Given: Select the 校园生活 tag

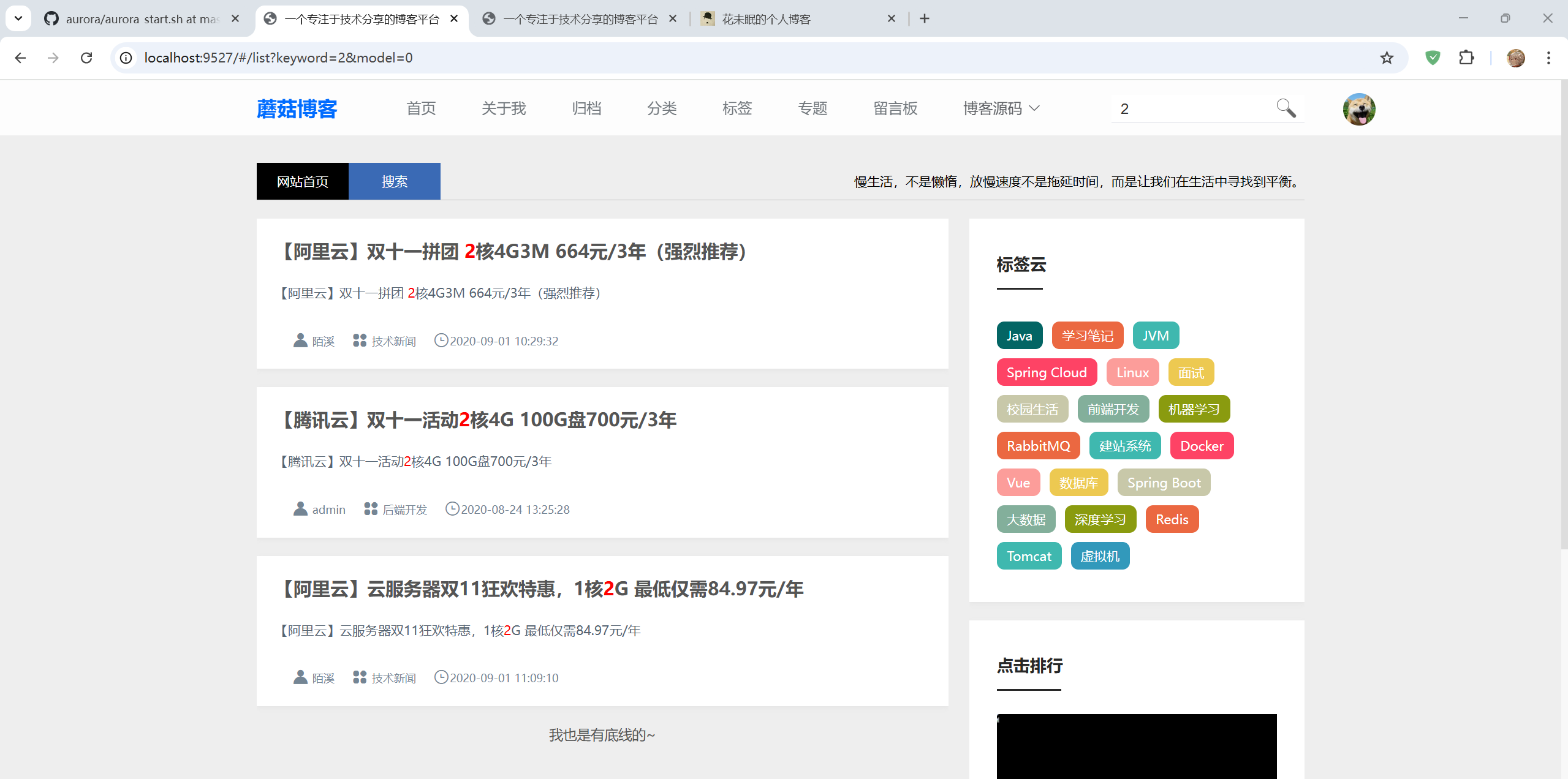Looking at the screenshot, I should tap(1032, 408).
